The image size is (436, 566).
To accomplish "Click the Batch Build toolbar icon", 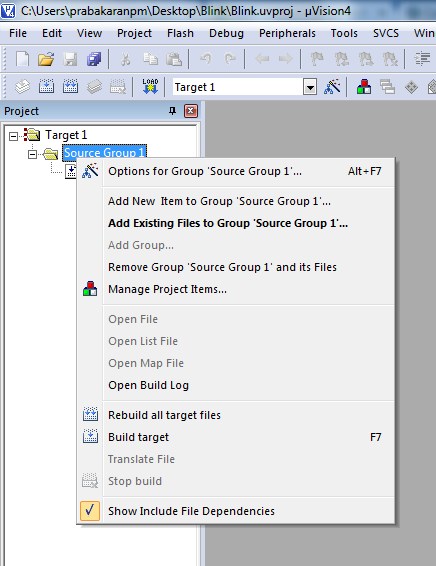I will click(x=94, y=87).
